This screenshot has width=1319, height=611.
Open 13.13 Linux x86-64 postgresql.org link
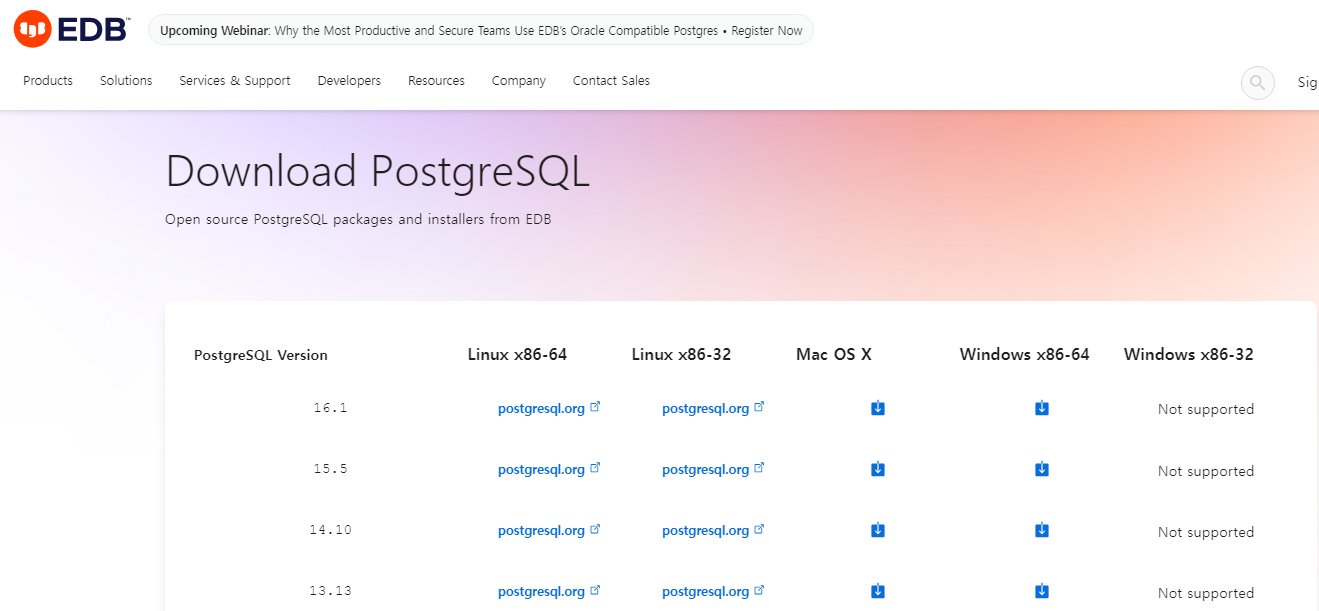pyautogui.click(x=549, y=591)
